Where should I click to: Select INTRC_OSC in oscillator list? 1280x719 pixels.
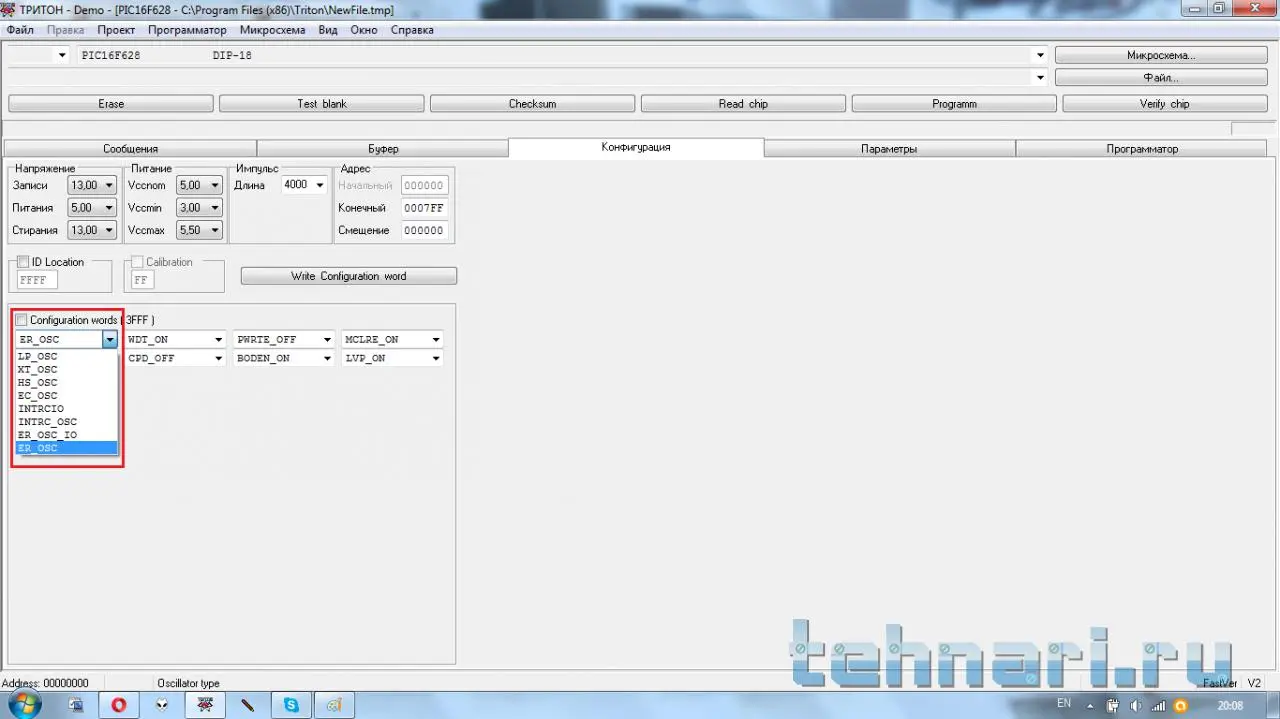67,422
